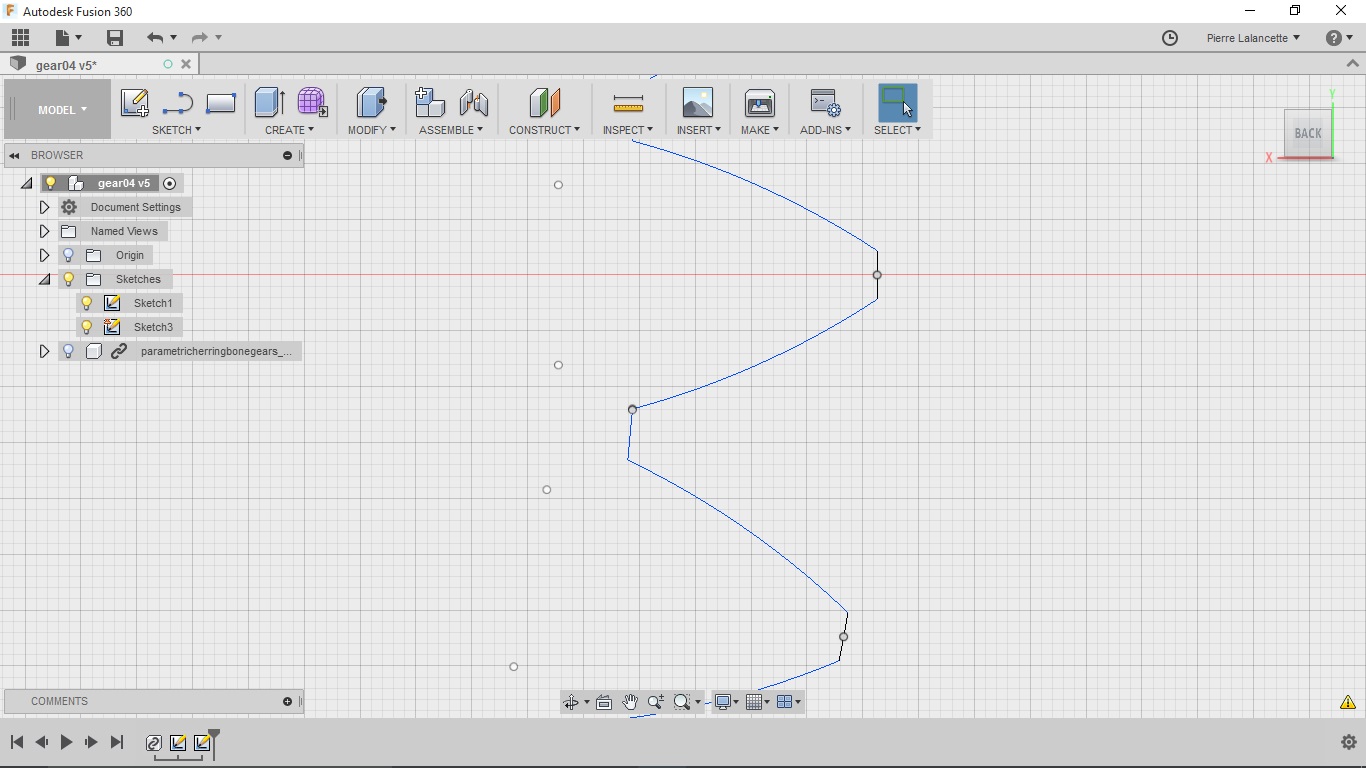Click the Create Form purple icon
Viewport: 1366px width, 768px height.
(312, 103)
